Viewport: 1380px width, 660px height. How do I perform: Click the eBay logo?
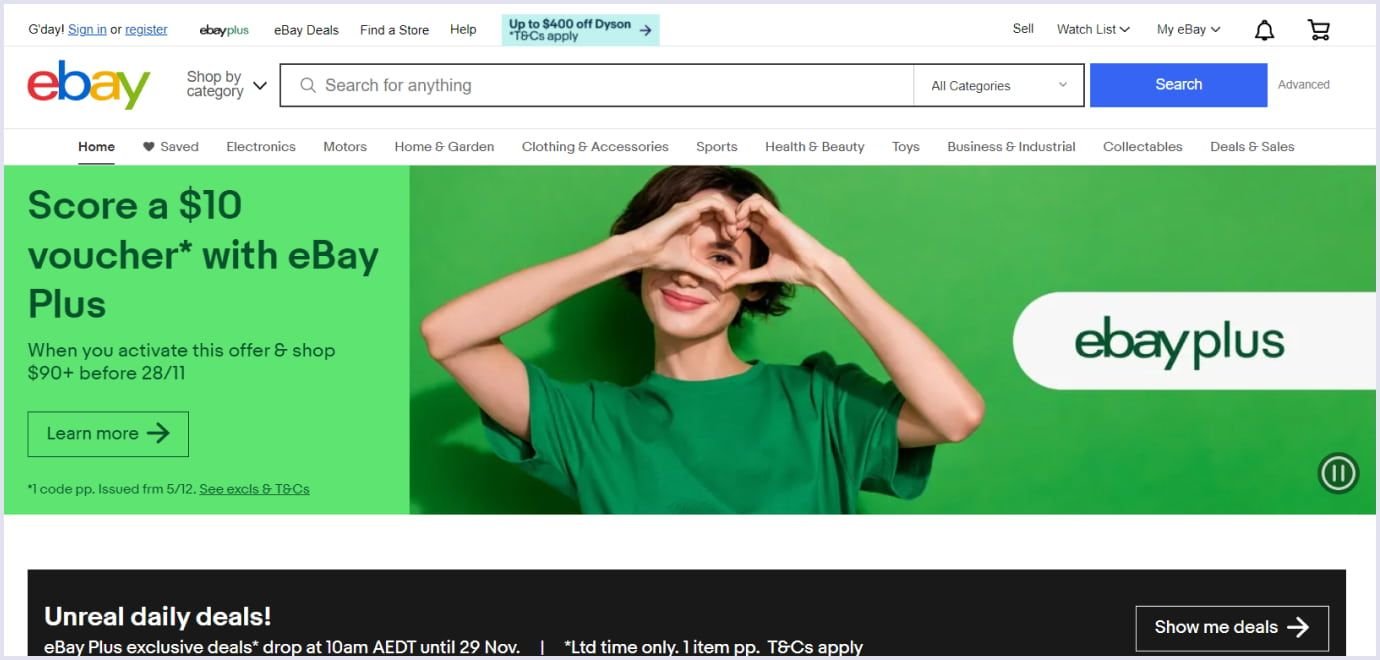[89, 85]
